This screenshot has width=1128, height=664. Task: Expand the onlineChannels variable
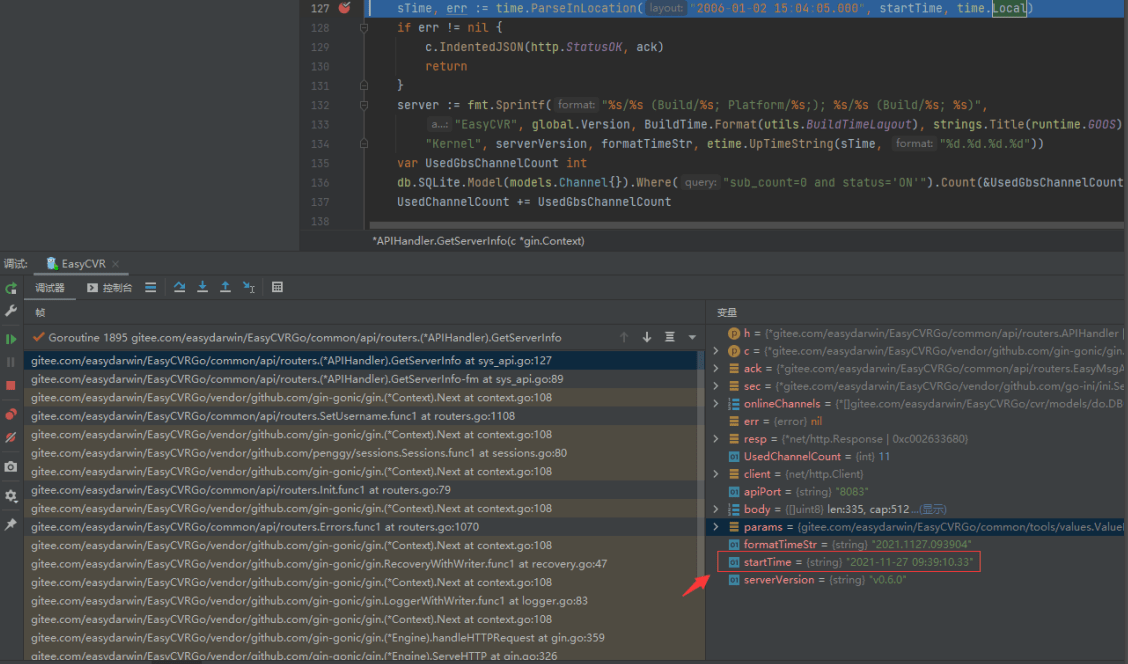click(715, 404)
